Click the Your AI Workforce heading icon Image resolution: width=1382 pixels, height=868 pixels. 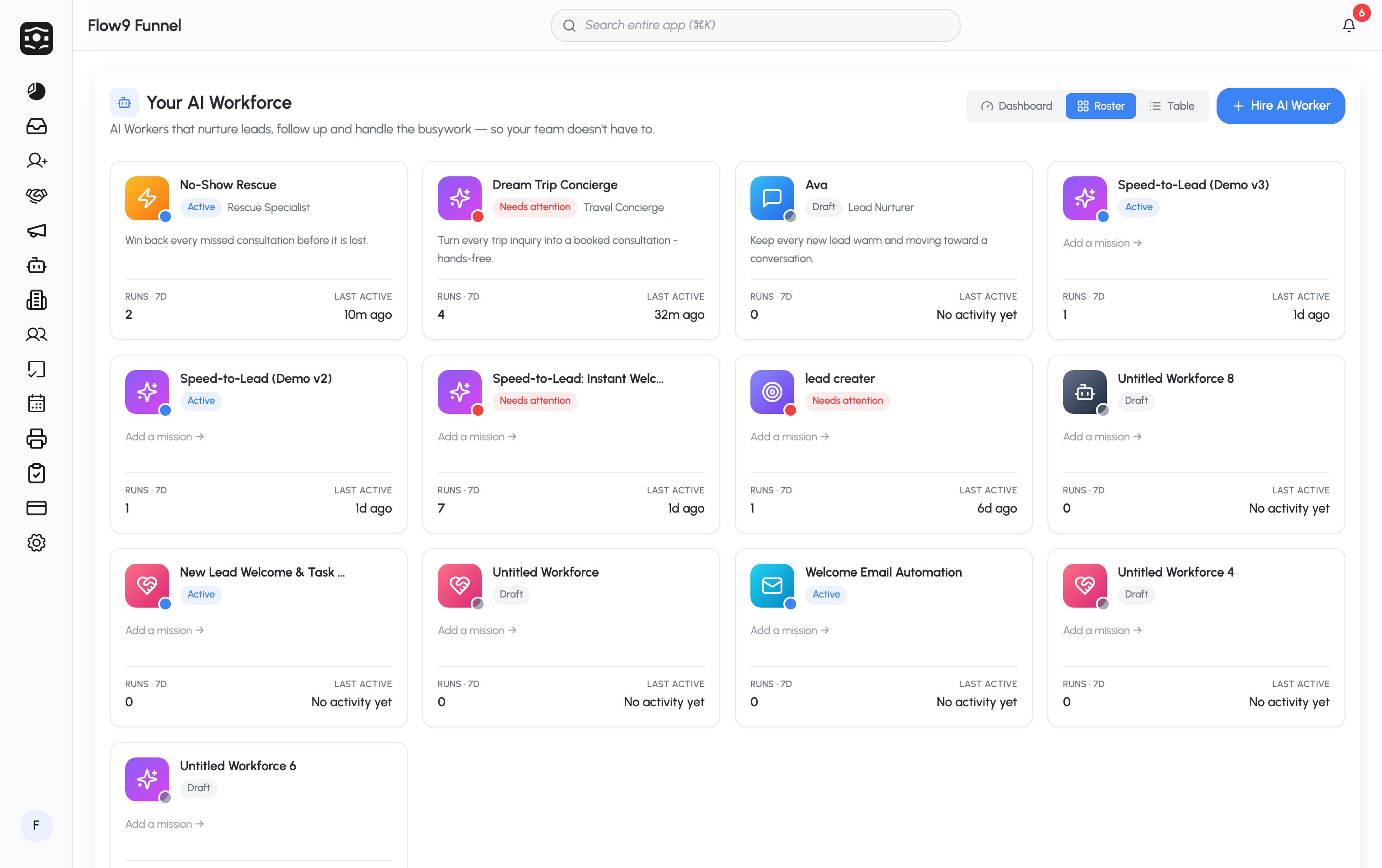[x=124, y=103]
